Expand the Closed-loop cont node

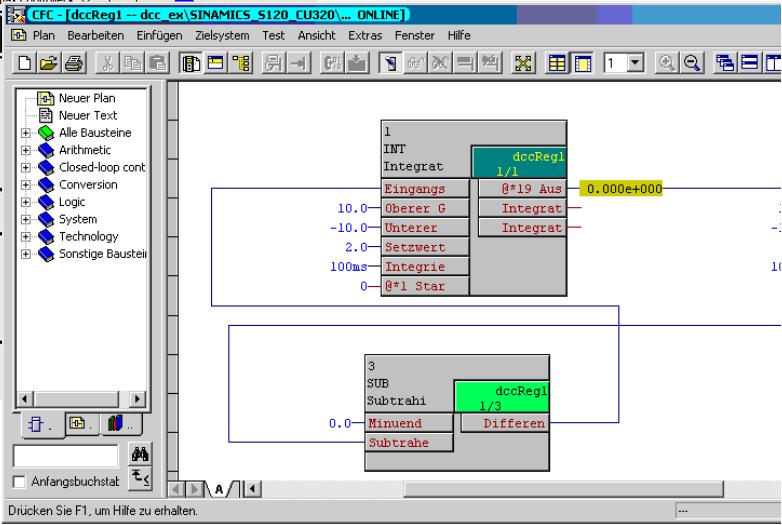point(25,168)
